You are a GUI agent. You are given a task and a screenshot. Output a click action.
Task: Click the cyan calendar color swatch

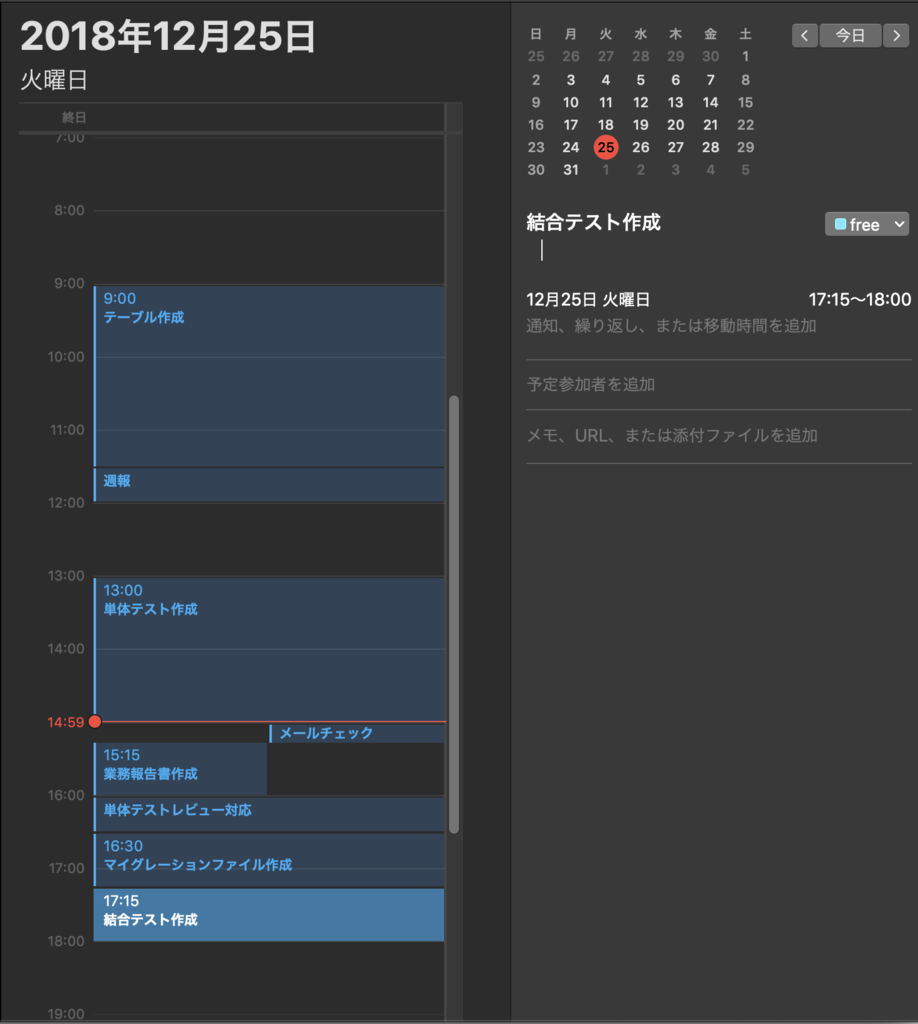point(840,224)
